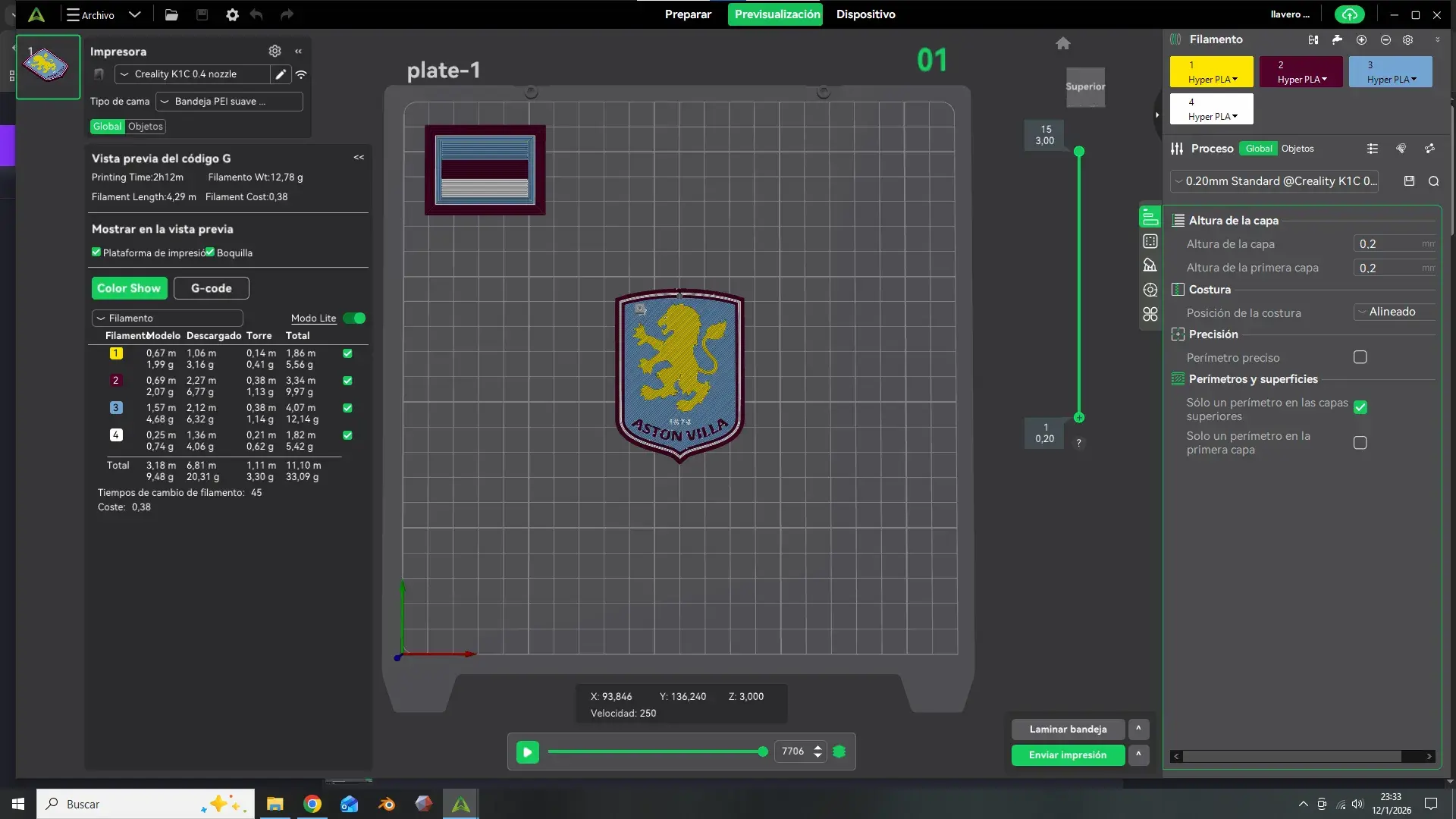
Task: Toggle the Modo Lite switch
Action: click(354, 318)
